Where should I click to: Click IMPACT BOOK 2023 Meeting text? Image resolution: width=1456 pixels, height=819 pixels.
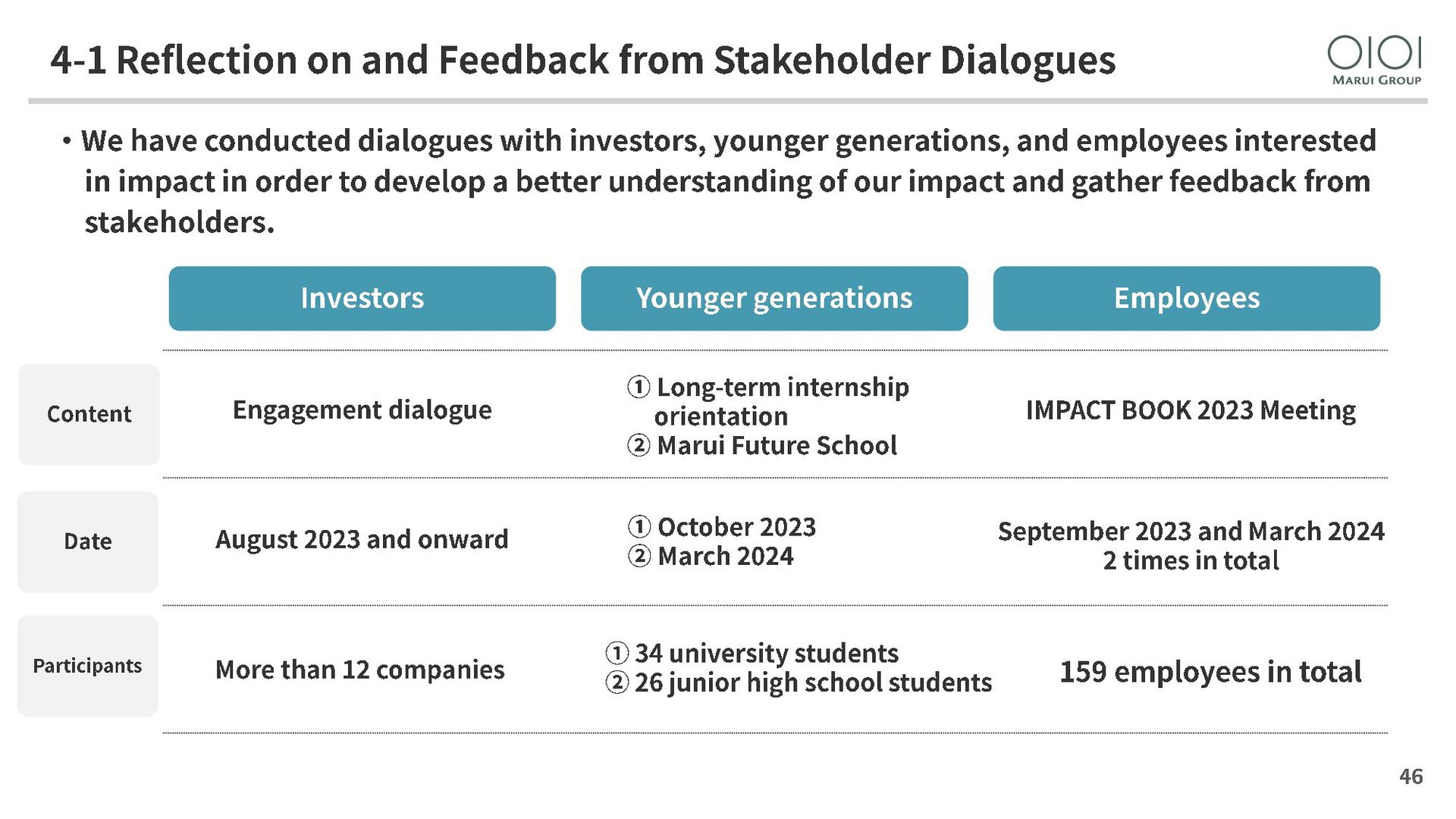pyautogui.click(x=1191, y=410)
